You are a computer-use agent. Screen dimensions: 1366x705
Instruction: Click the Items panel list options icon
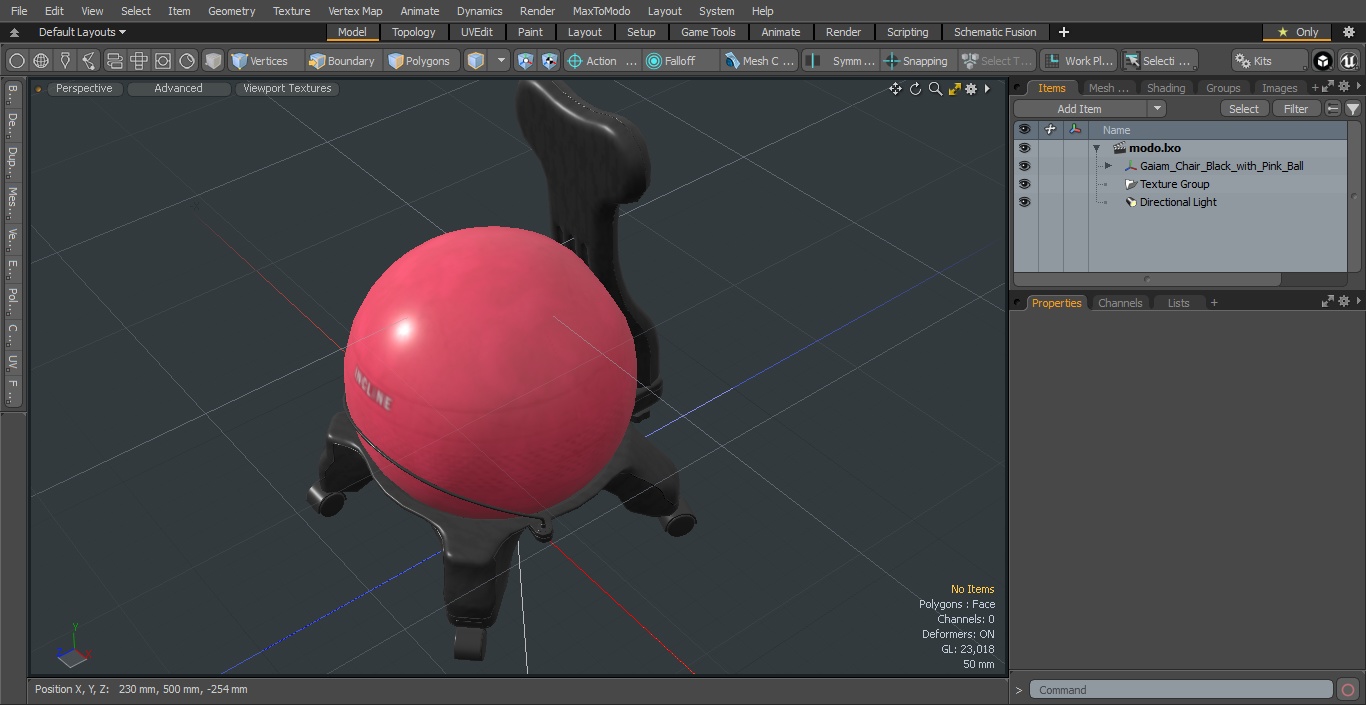coord(1333,109)
